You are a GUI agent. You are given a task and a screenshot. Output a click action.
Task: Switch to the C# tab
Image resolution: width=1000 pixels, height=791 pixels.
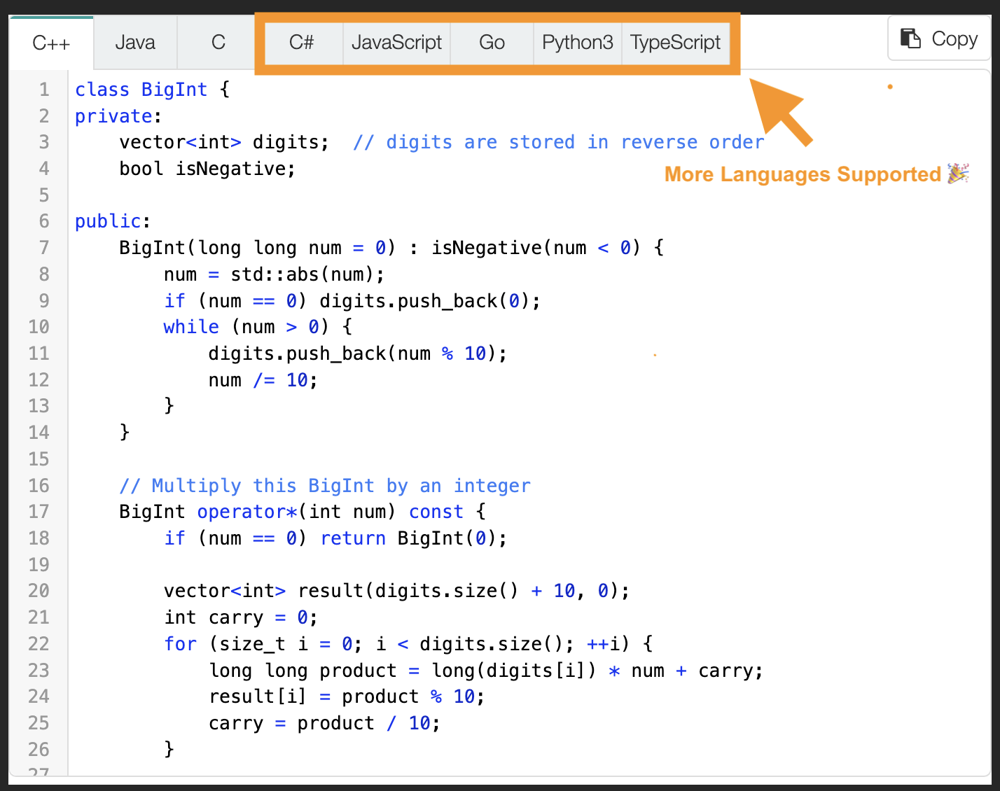click(x=301, y=43)
